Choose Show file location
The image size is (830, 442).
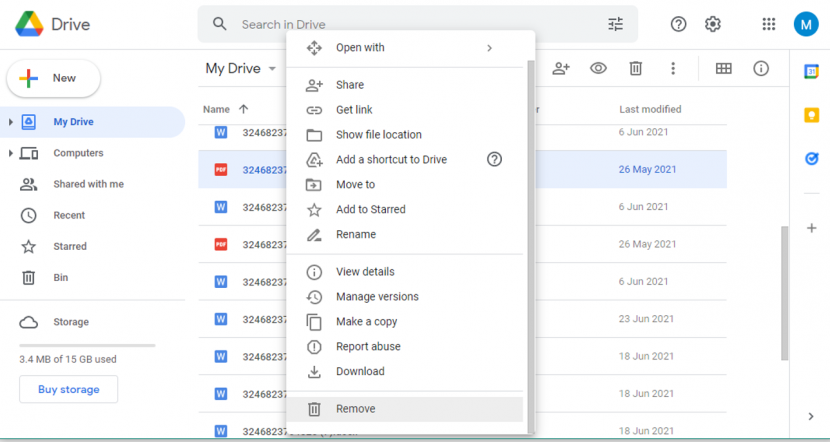pos(405,134)
